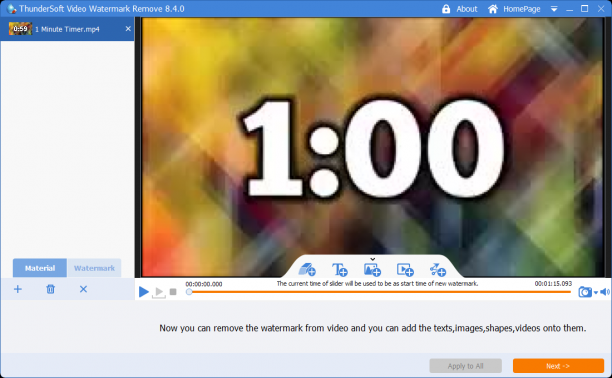Click the home icon in title bar
The height and width of the screenshot is (378, 612).
(493, 9)
